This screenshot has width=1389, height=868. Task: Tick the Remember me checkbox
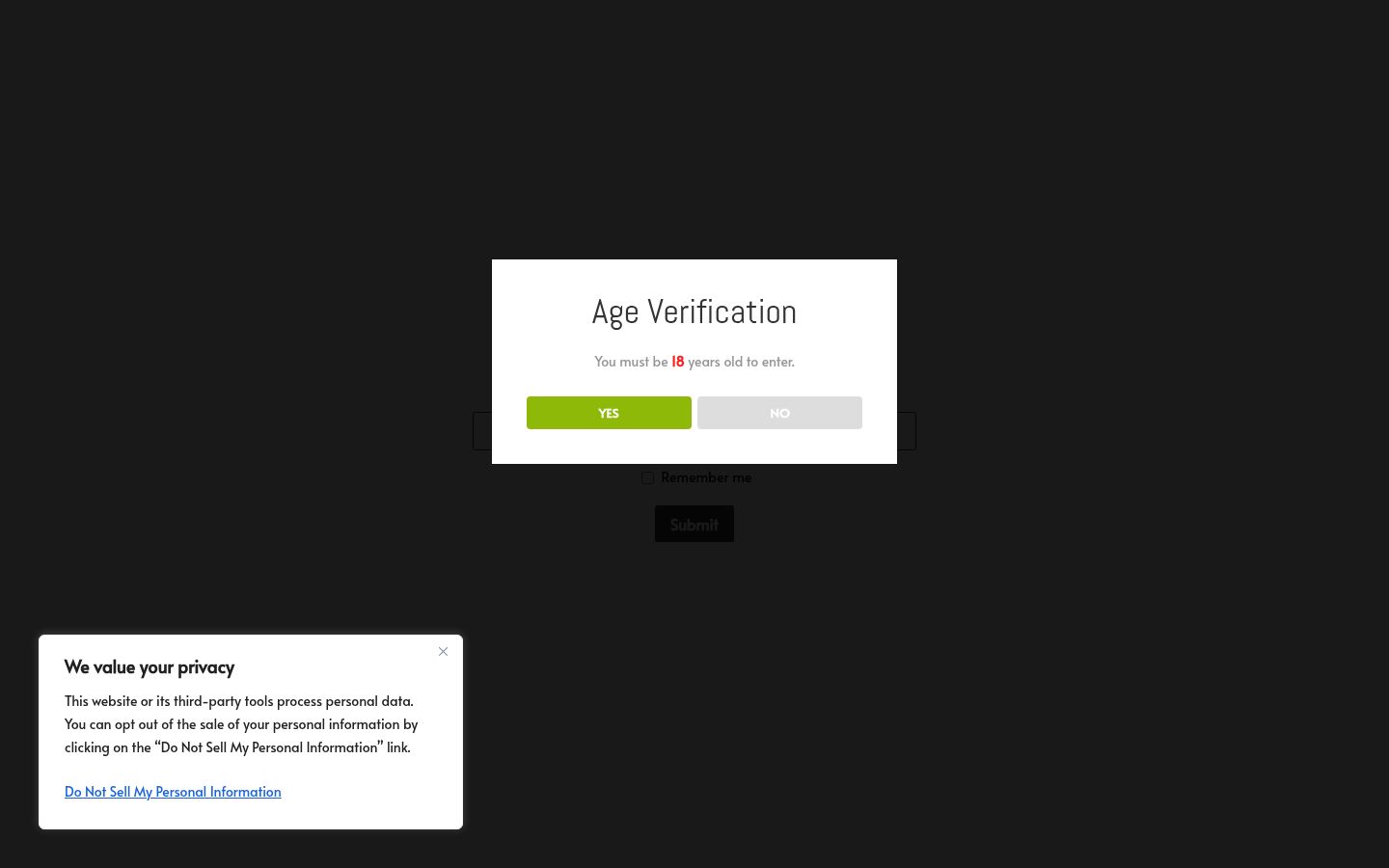[x=648, y=477]
